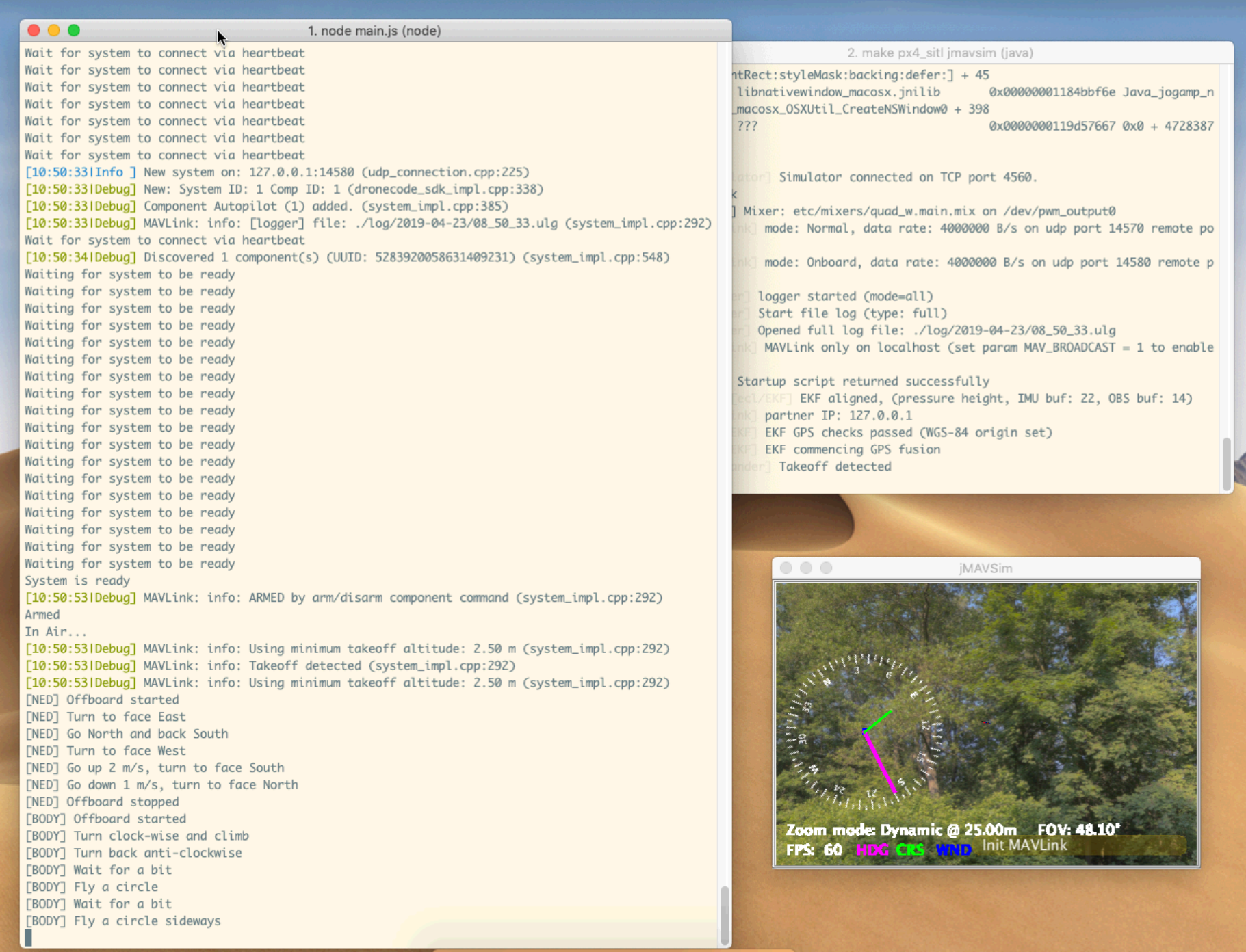
Task: Click the terminal cursor block at bottom
Action: 28,938
